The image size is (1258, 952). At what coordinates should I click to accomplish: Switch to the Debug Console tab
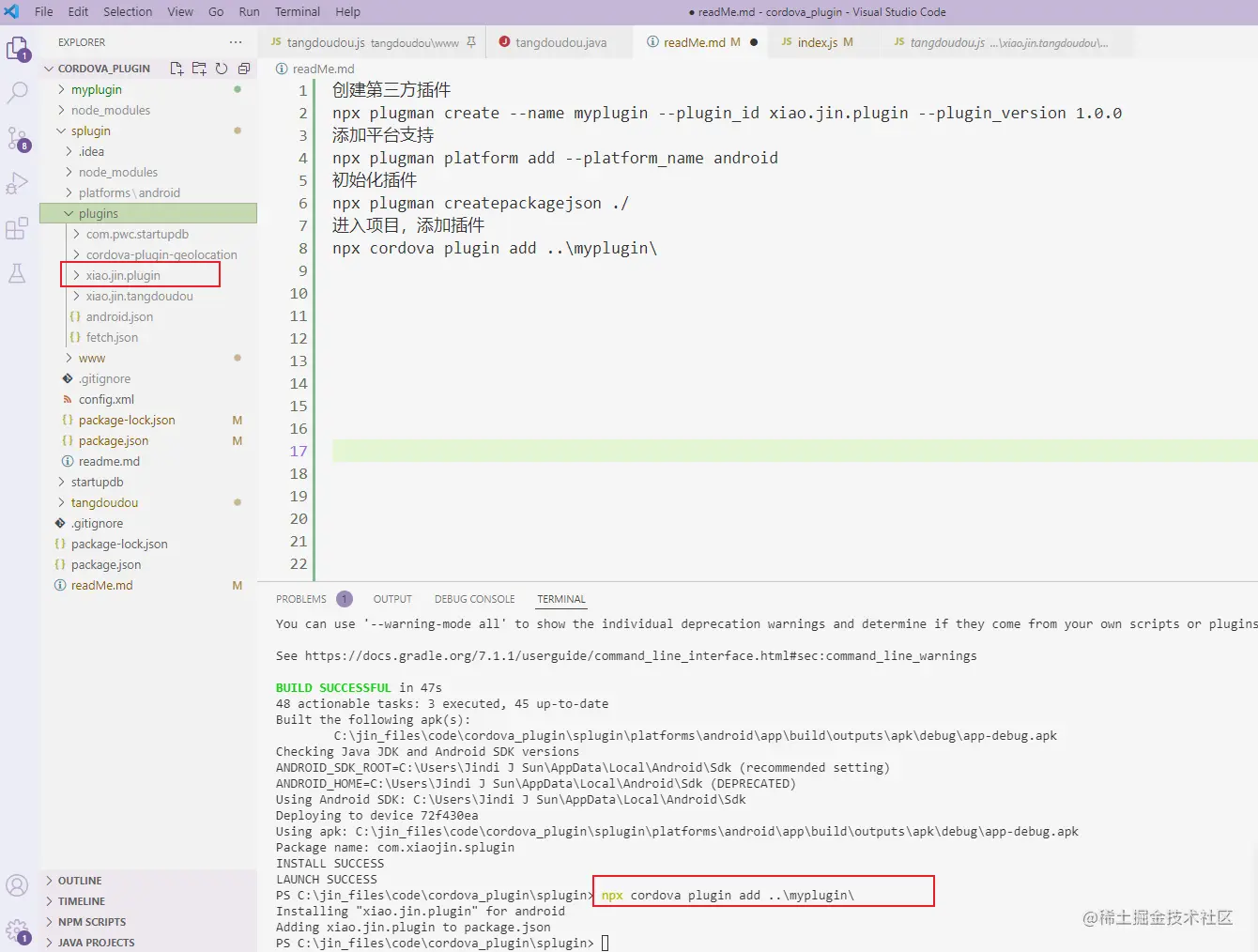coord(474,599)
